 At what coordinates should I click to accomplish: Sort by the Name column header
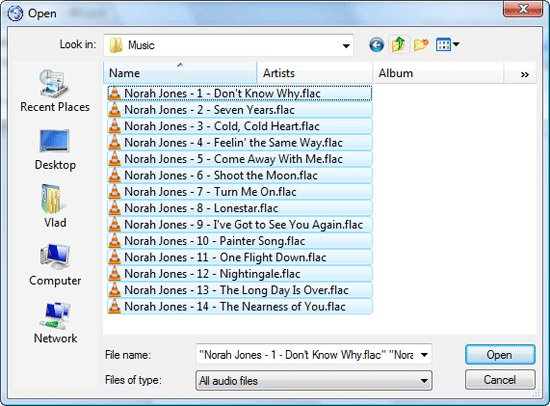180,73
